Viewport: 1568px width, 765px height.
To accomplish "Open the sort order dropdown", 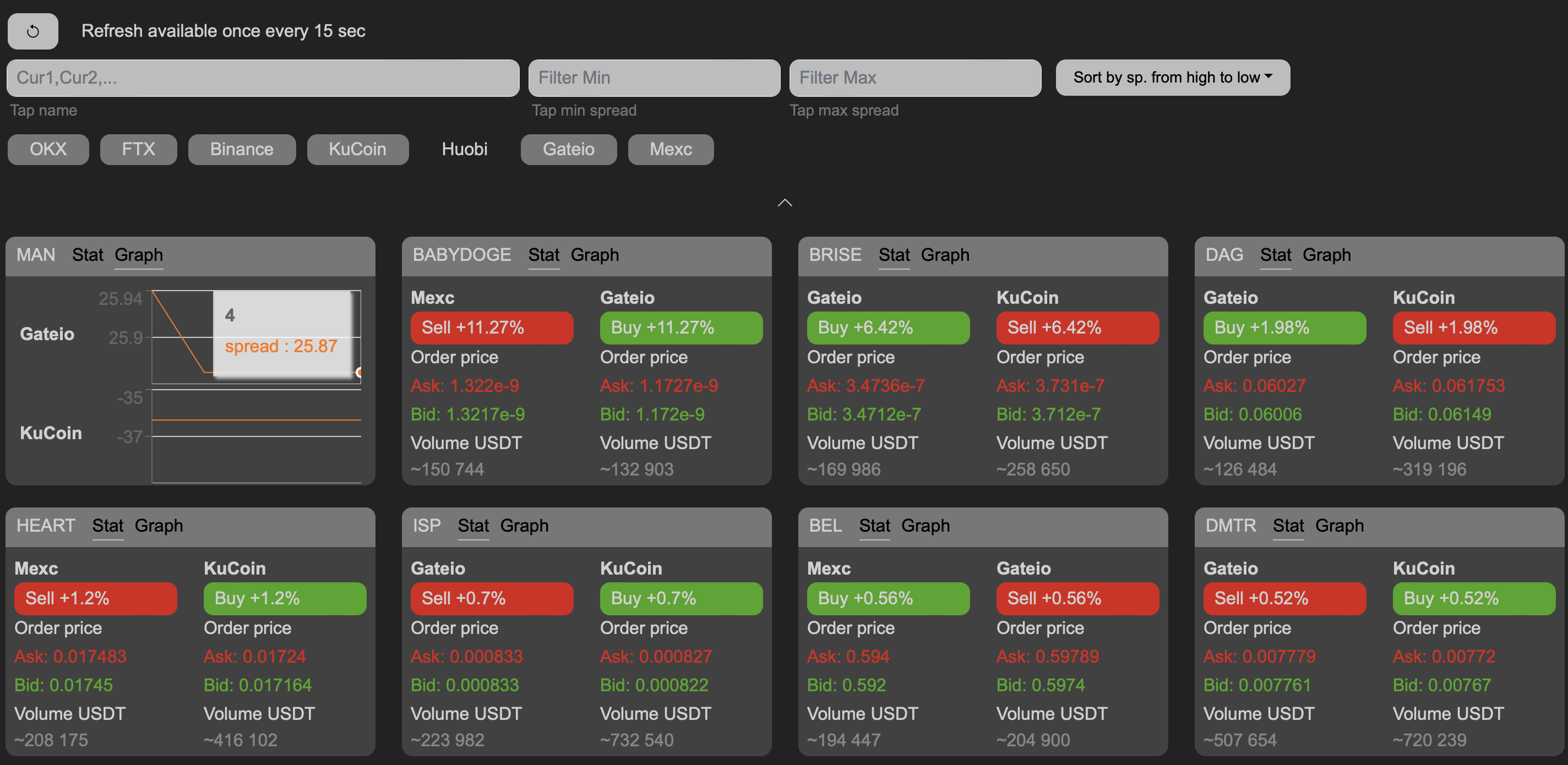I will (1172, 77).
